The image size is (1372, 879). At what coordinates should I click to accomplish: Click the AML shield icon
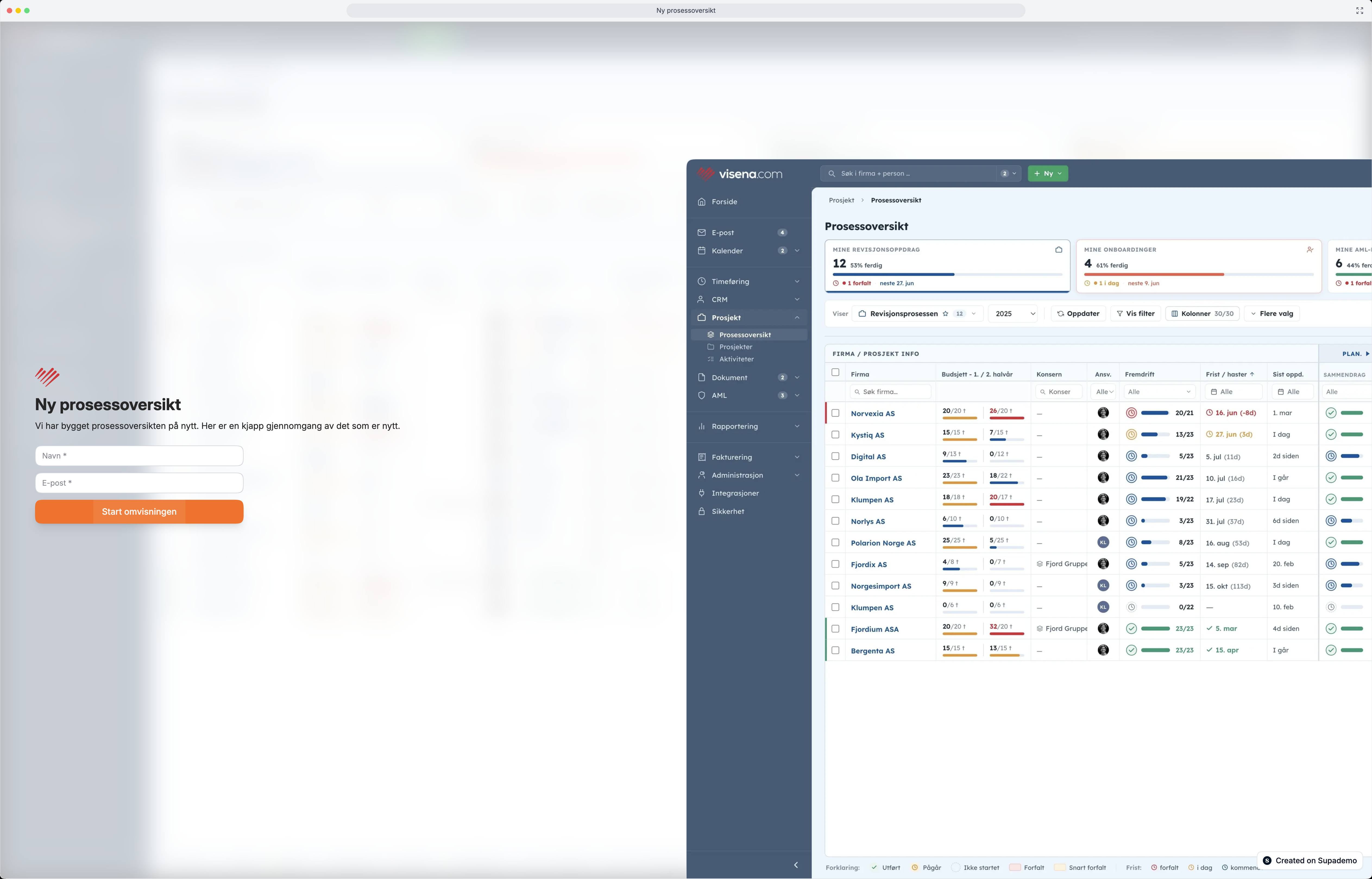click(701, 395)
